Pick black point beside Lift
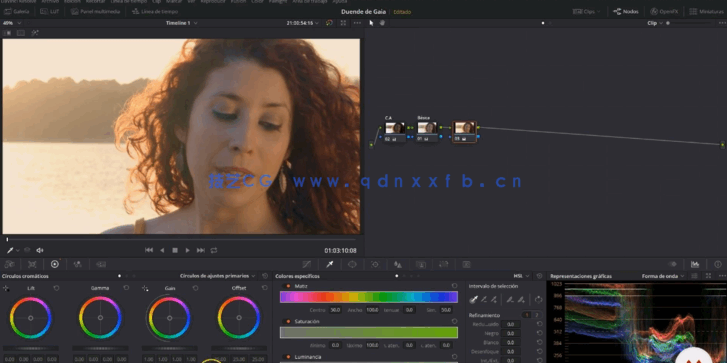The image size is (727, 363). tap(6, 288)
